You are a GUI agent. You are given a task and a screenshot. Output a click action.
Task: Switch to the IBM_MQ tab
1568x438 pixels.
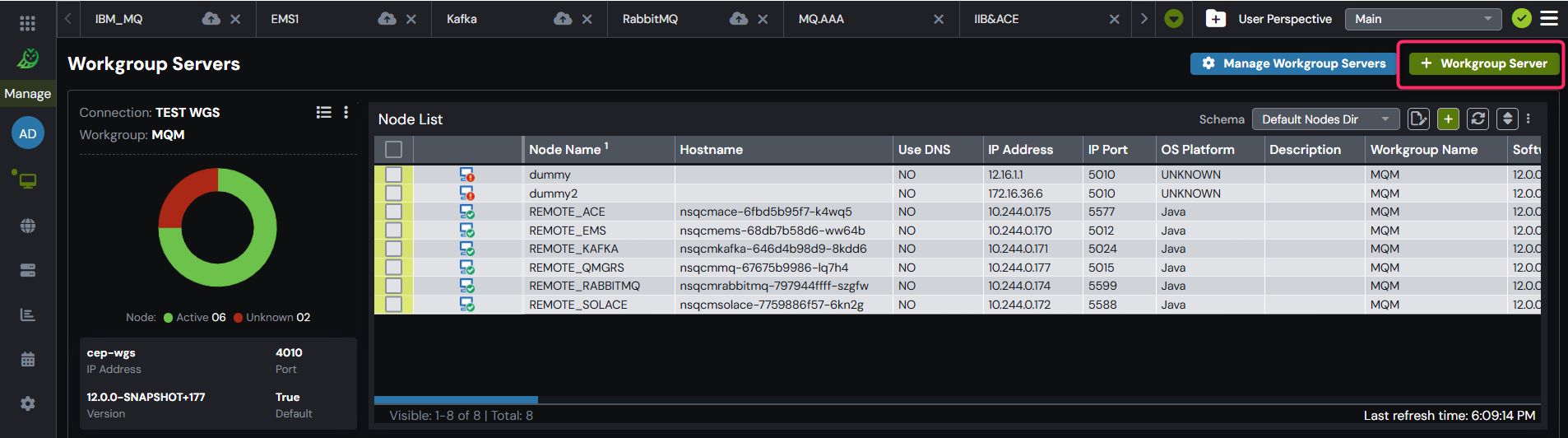click(119, 19)
